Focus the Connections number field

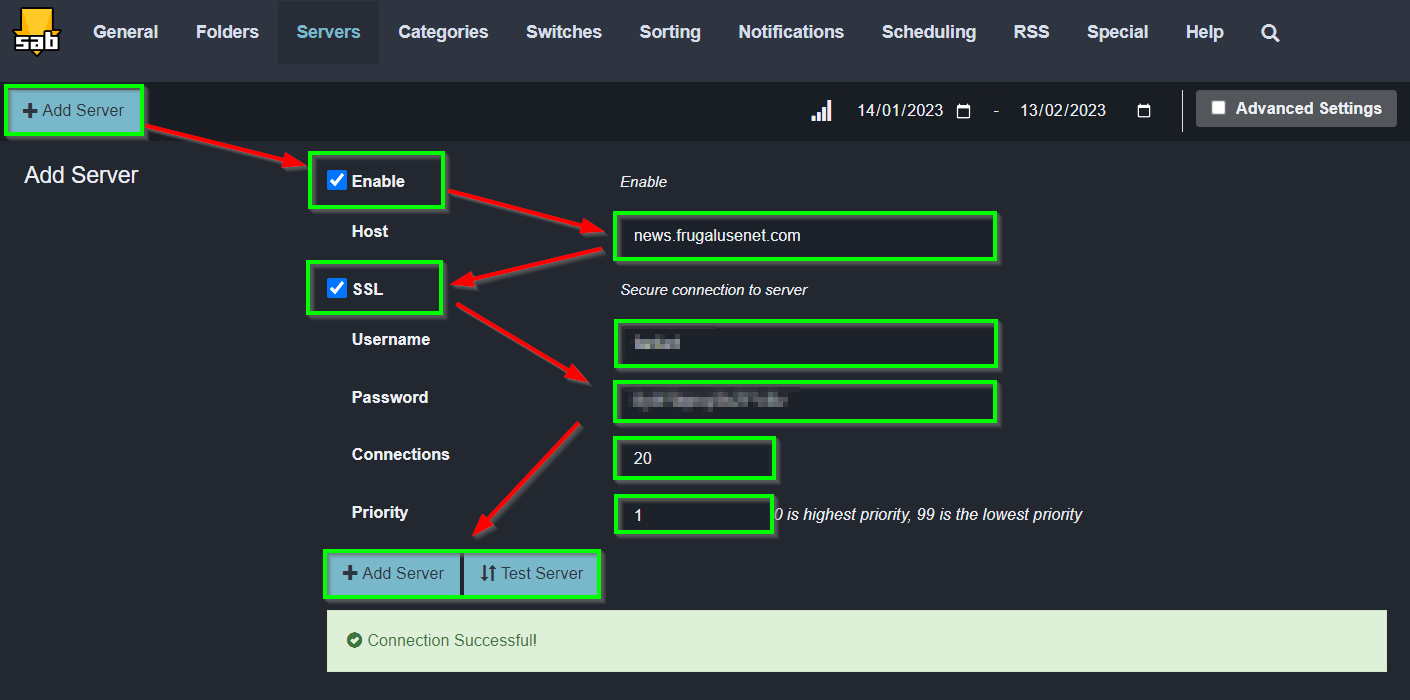point(693,459)
